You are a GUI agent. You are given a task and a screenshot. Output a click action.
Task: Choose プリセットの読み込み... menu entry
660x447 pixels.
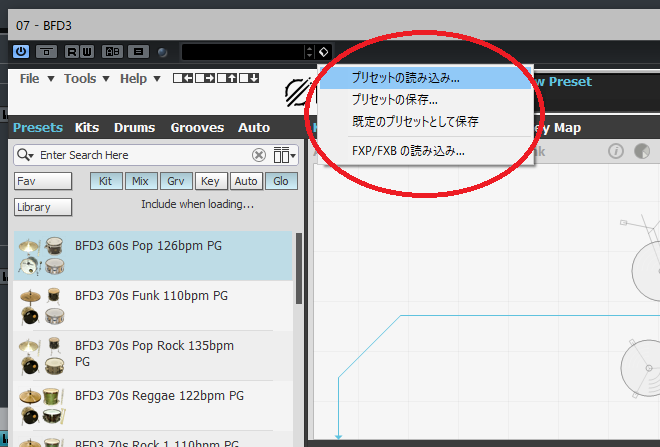tap(426, 78)
